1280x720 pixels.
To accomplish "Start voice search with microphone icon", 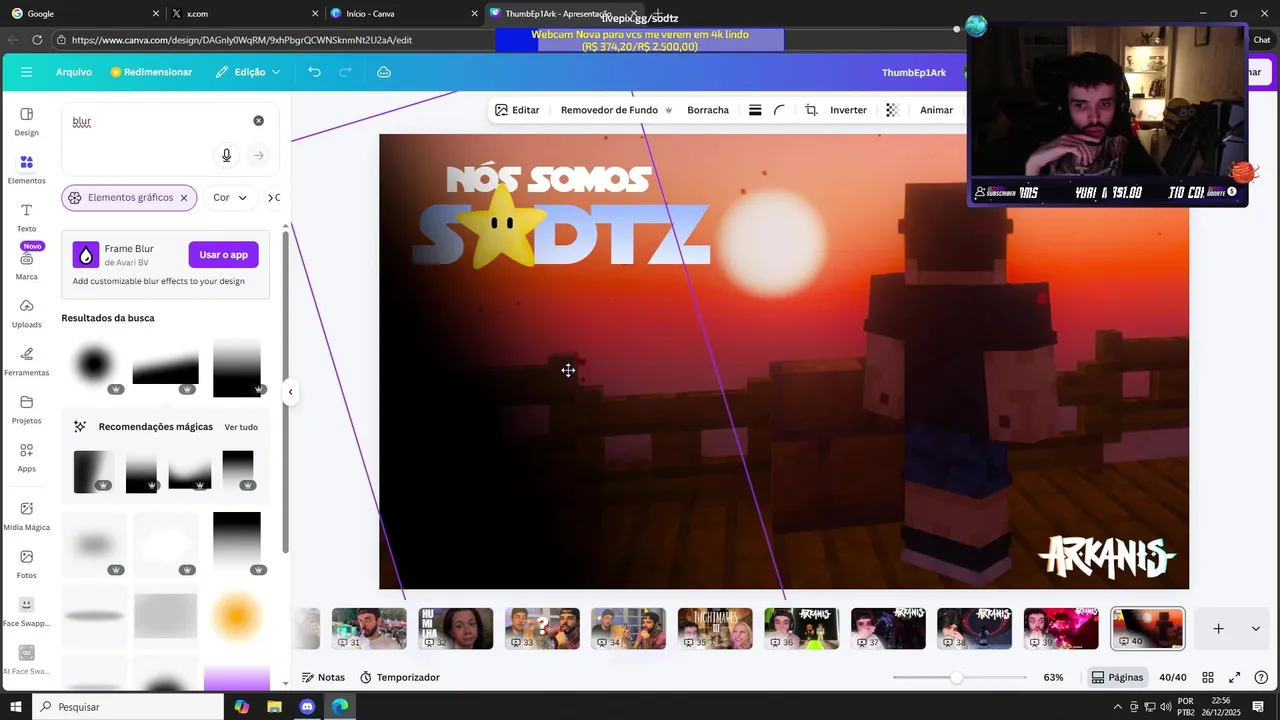I will coord(226,155).
